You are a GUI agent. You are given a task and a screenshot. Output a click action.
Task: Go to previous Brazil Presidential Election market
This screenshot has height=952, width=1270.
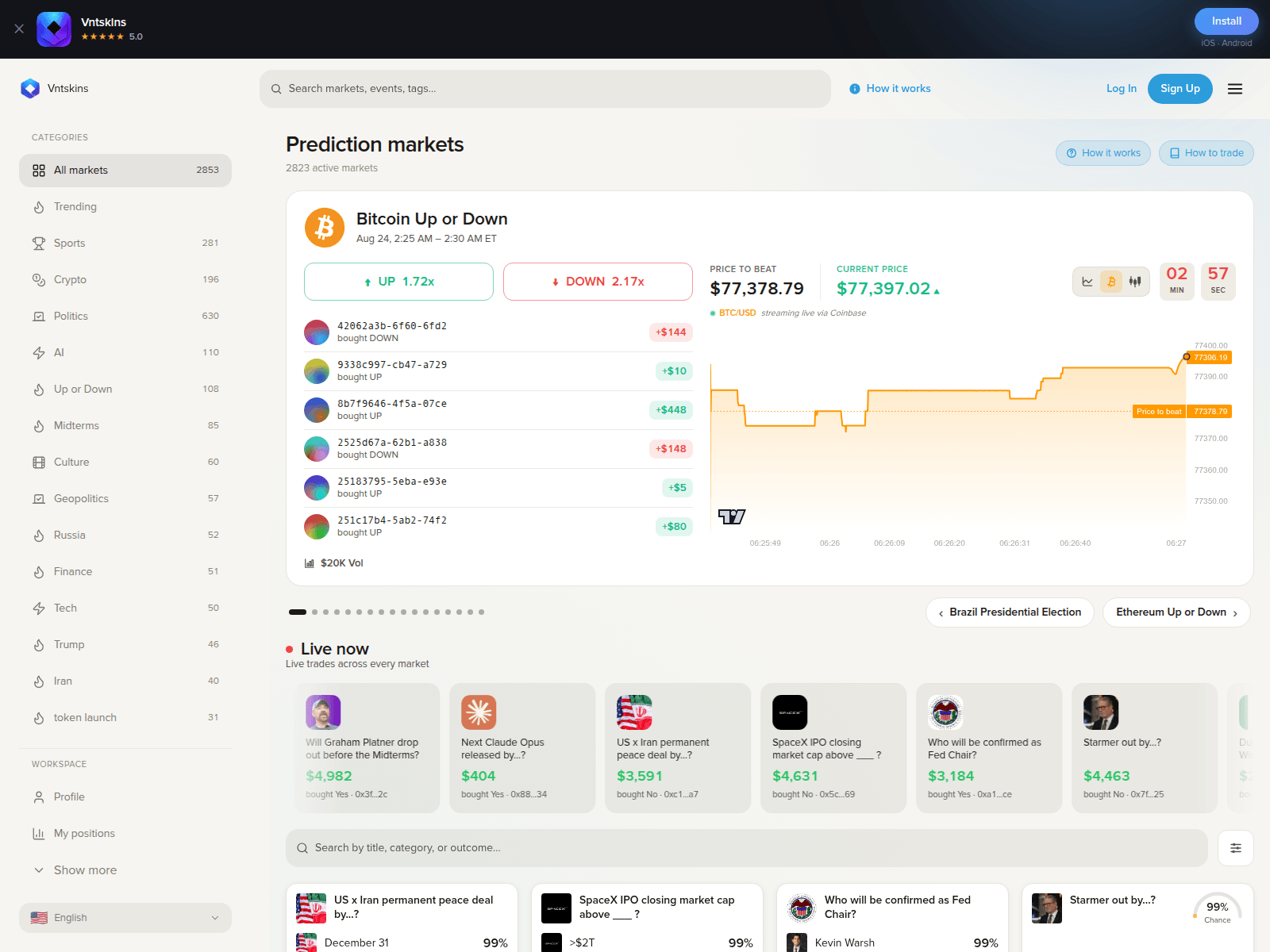[1010, 612]
